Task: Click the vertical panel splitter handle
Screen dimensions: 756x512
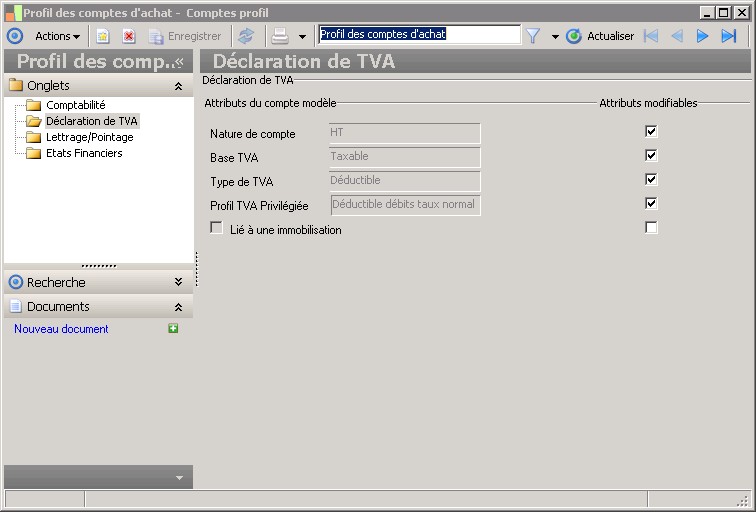Action: [197, 269]
